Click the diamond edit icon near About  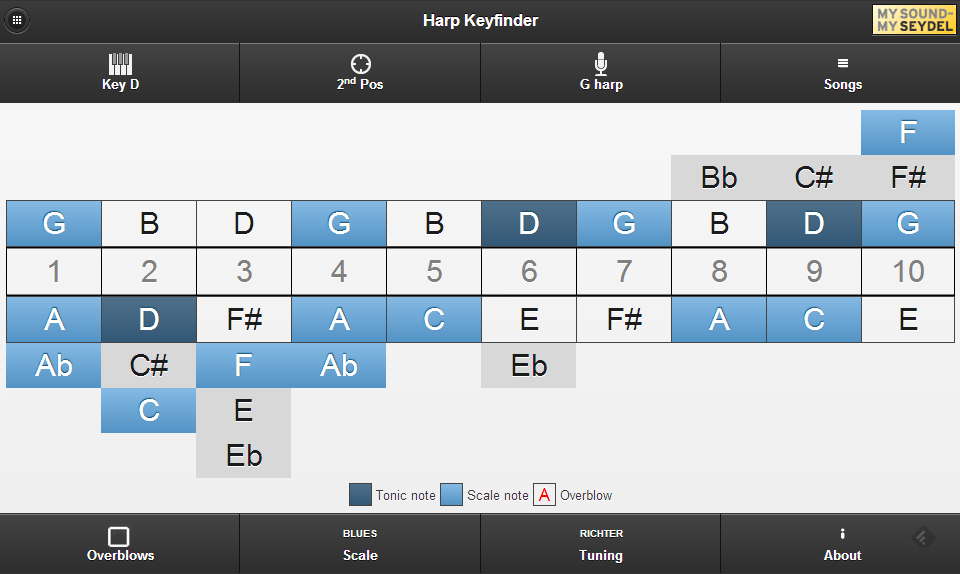click(924, 537)
